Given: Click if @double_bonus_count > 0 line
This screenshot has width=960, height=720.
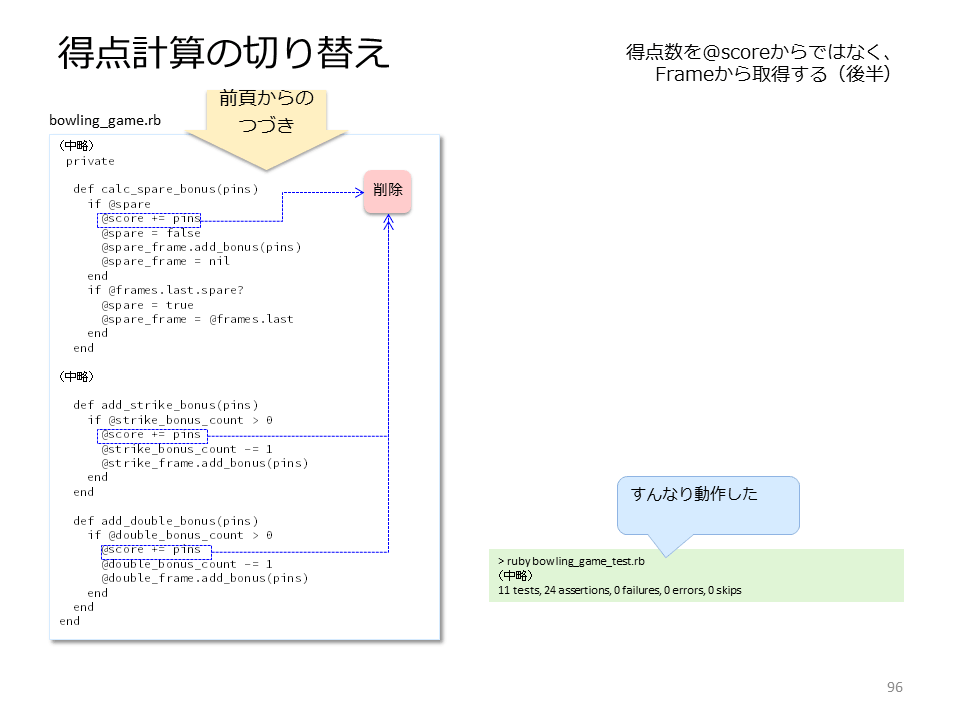Looking at the screenshot, I should 180,535.
